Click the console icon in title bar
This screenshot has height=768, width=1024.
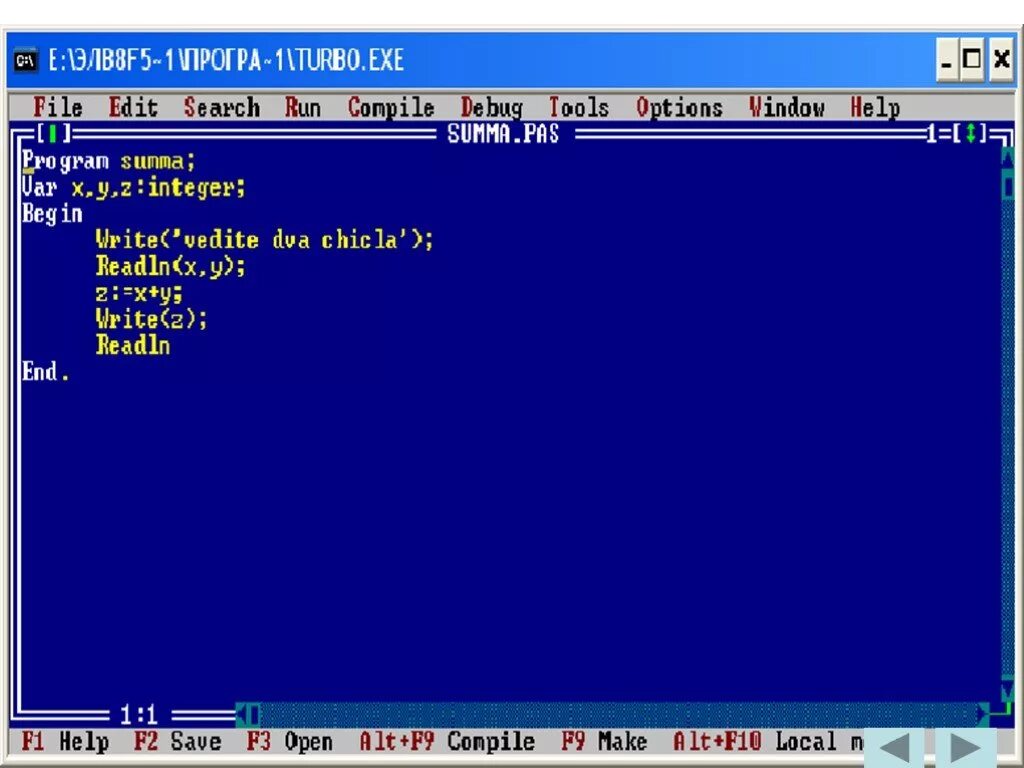25,61
